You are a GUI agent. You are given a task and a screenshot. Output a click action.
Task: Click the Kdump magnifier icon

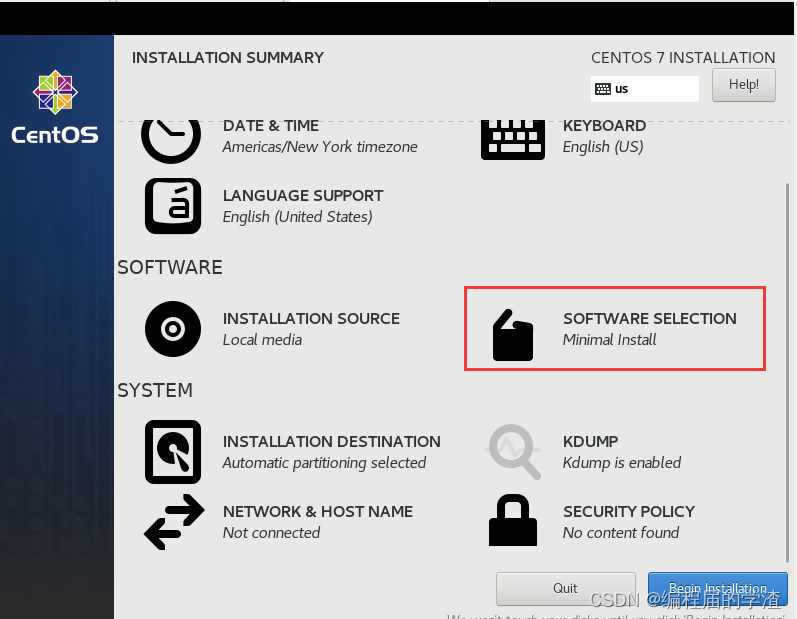coord(514,452)
